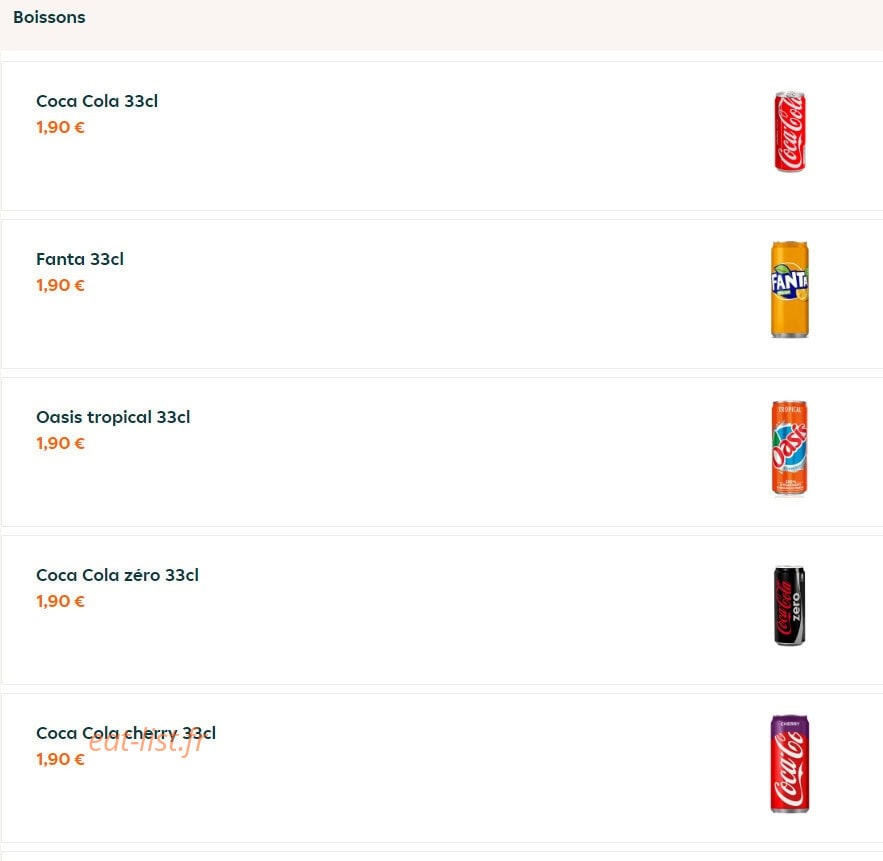This screenshot has width=883, height=861.
Task: Open the Coca Cola cherry can image
Action: coord(790,764)
